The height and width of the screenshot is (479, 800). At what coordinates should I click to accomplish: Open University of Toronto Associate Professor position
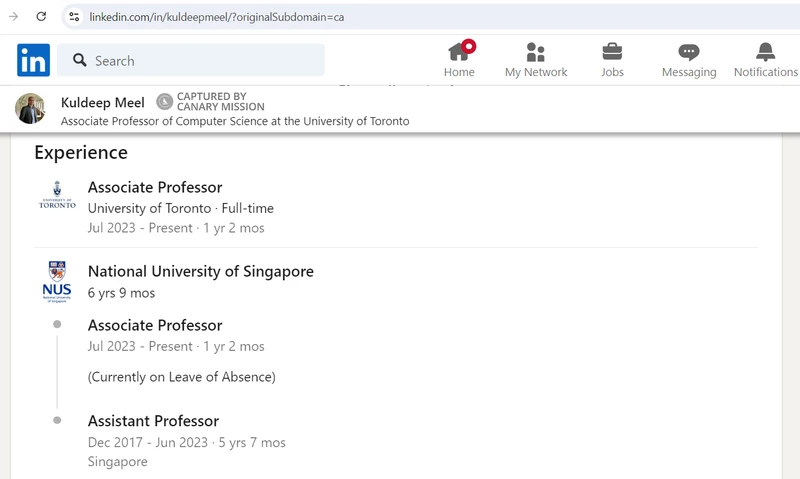[x=155, y=187]
